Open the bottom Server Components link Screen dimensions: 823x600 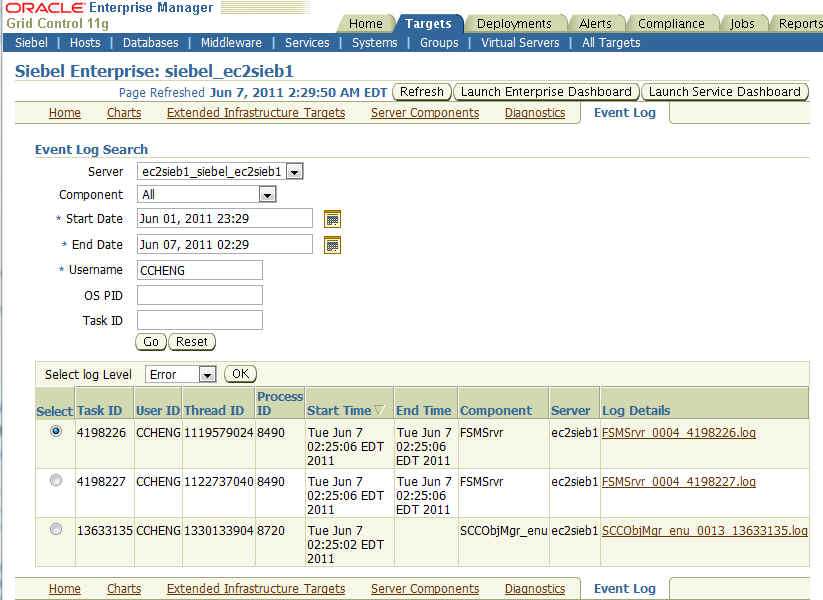click(x=425, y=589)
